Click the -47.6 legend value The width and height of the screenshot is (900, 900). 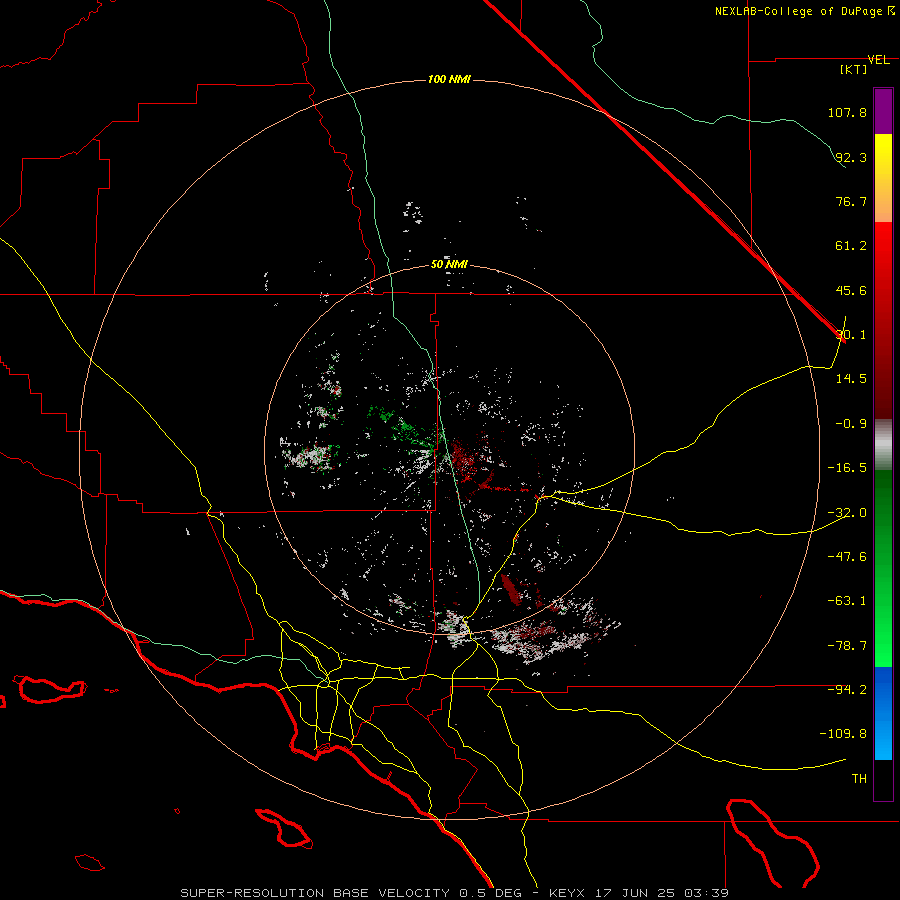pyautogui.click(x=847, y=556)
